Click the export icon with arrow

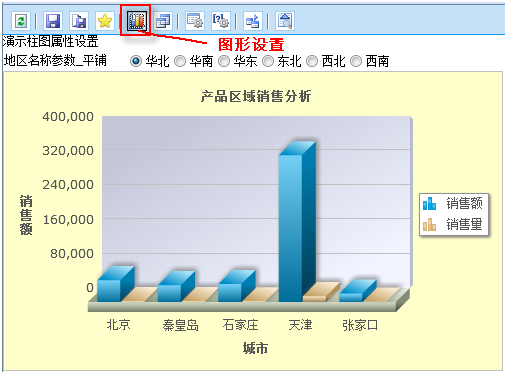click(x=252, y=21)
